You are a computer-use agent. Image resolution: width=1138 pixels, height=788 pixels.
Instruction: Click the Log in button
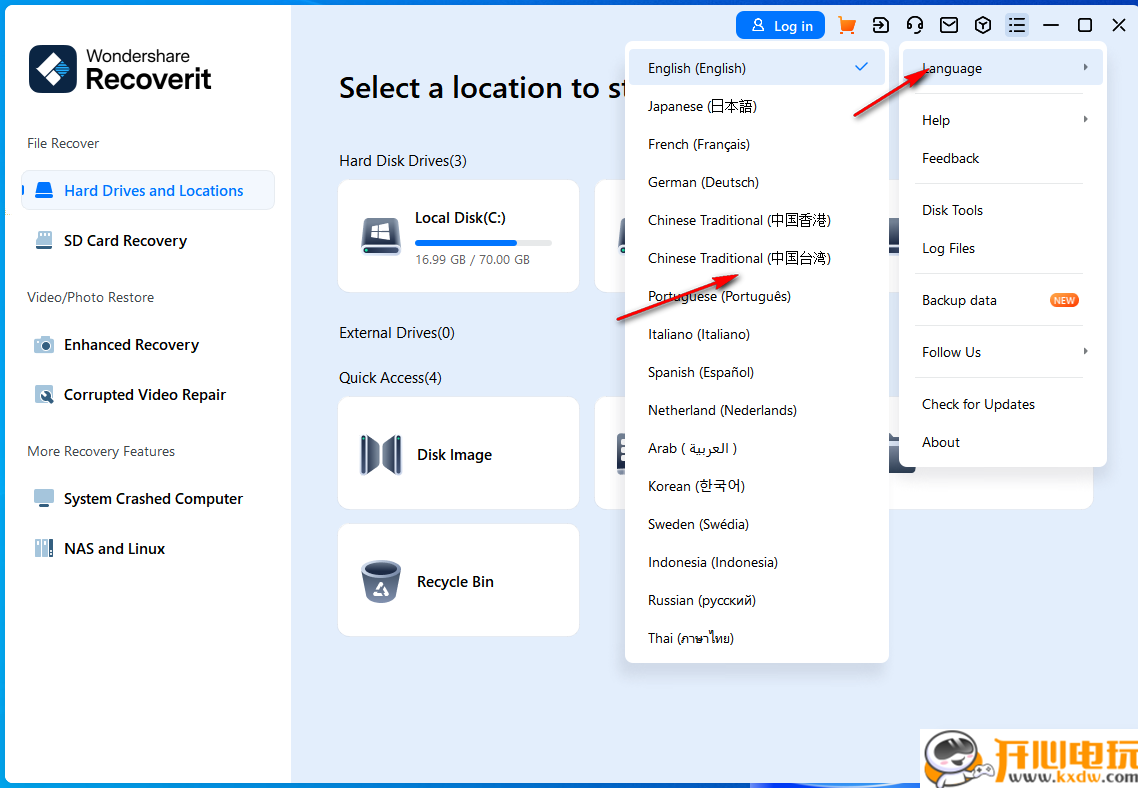[x=780, y=26]
